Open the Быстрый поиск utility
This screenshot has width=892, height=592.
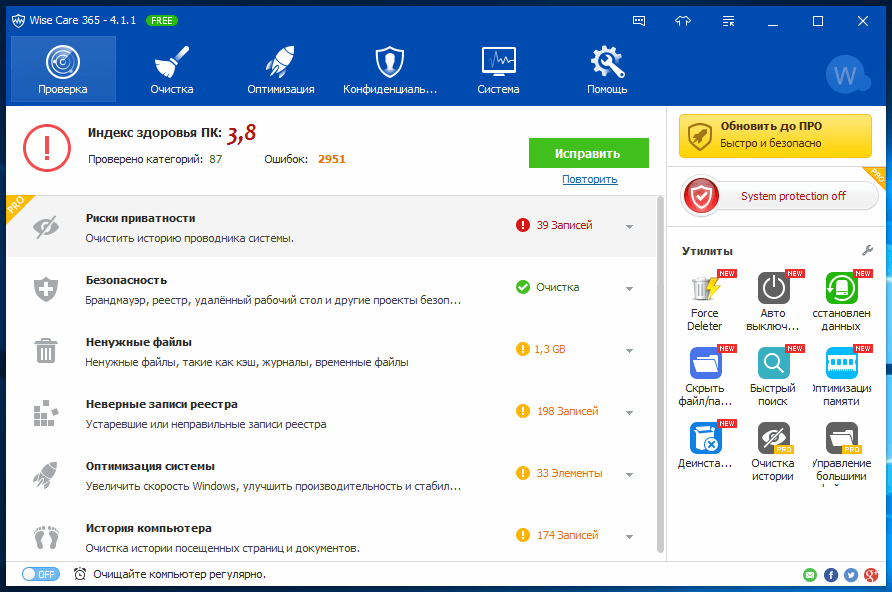point(773,376)
